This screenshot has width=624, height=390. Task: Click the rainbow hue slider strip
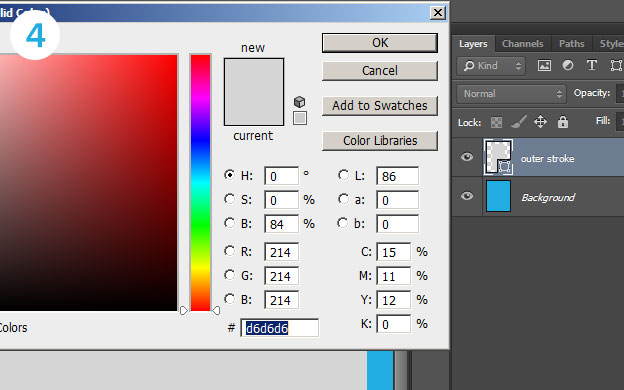click(x=200, y=183)
